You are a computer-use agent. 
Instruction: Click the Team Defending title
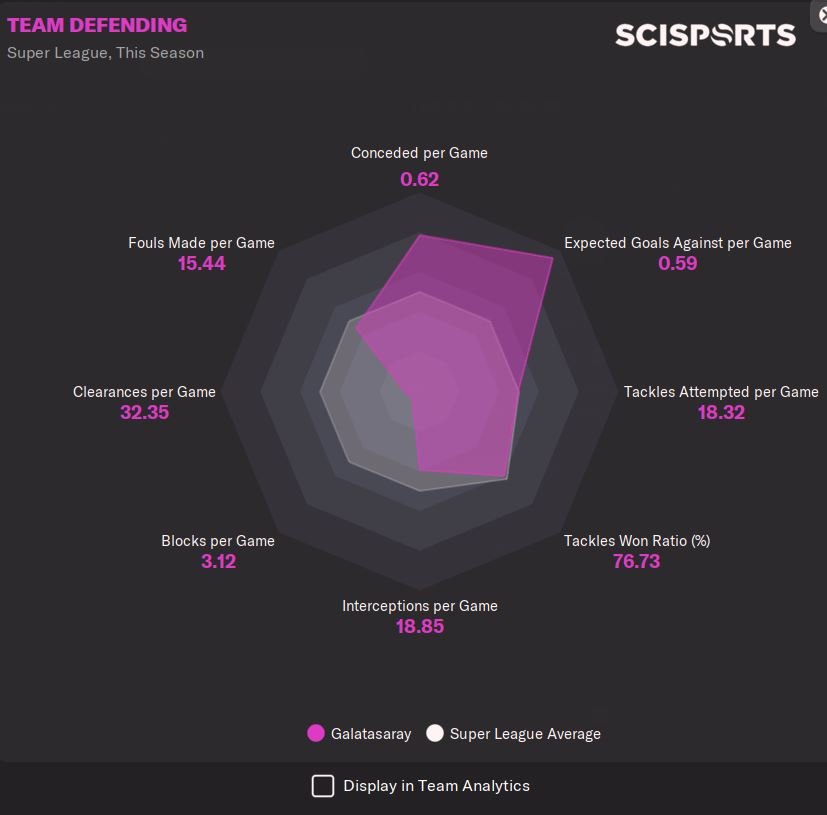(97, 25)
